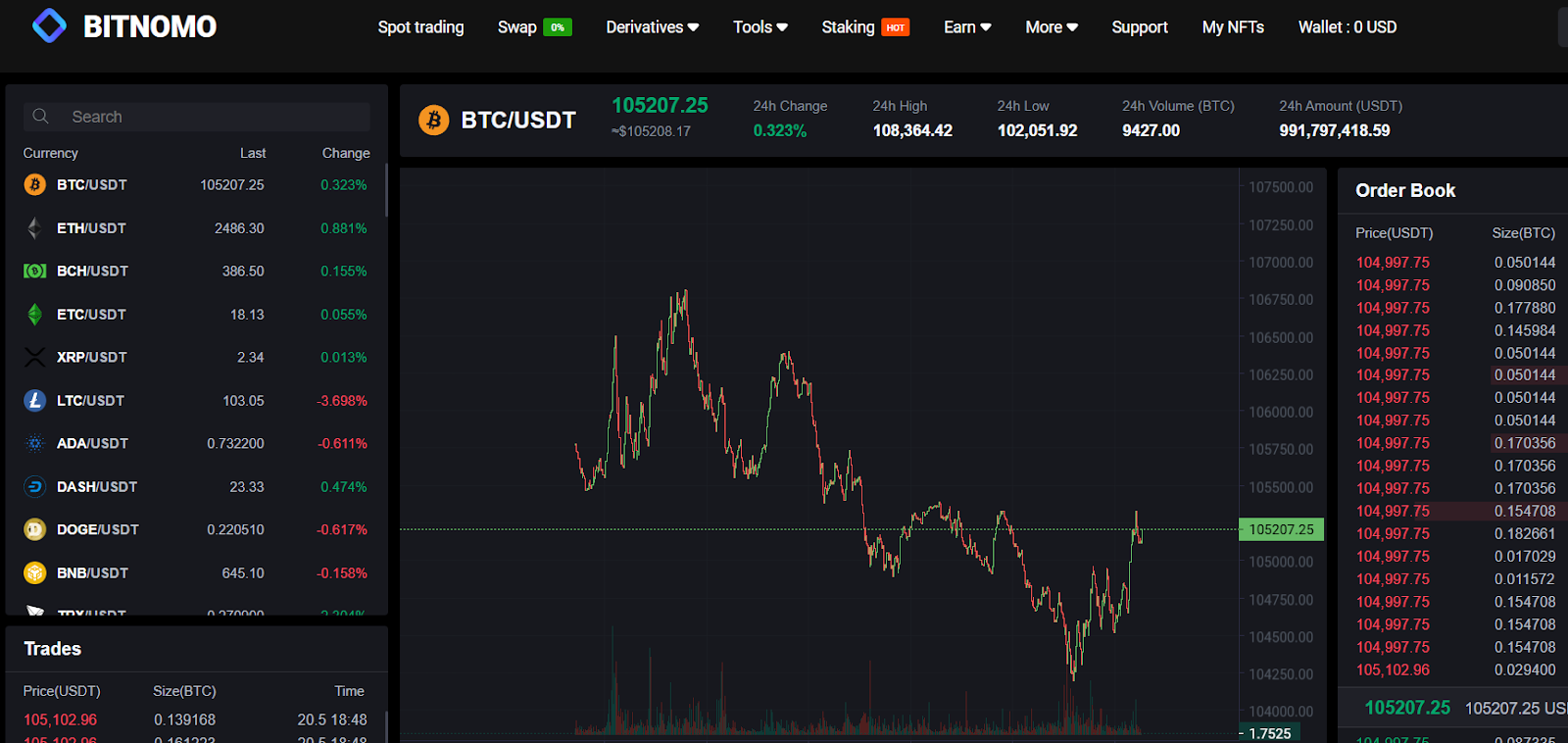Click the LTC/USDT change value -3.698%
The image size is (1568, 743).
click(x=342, y=400)
